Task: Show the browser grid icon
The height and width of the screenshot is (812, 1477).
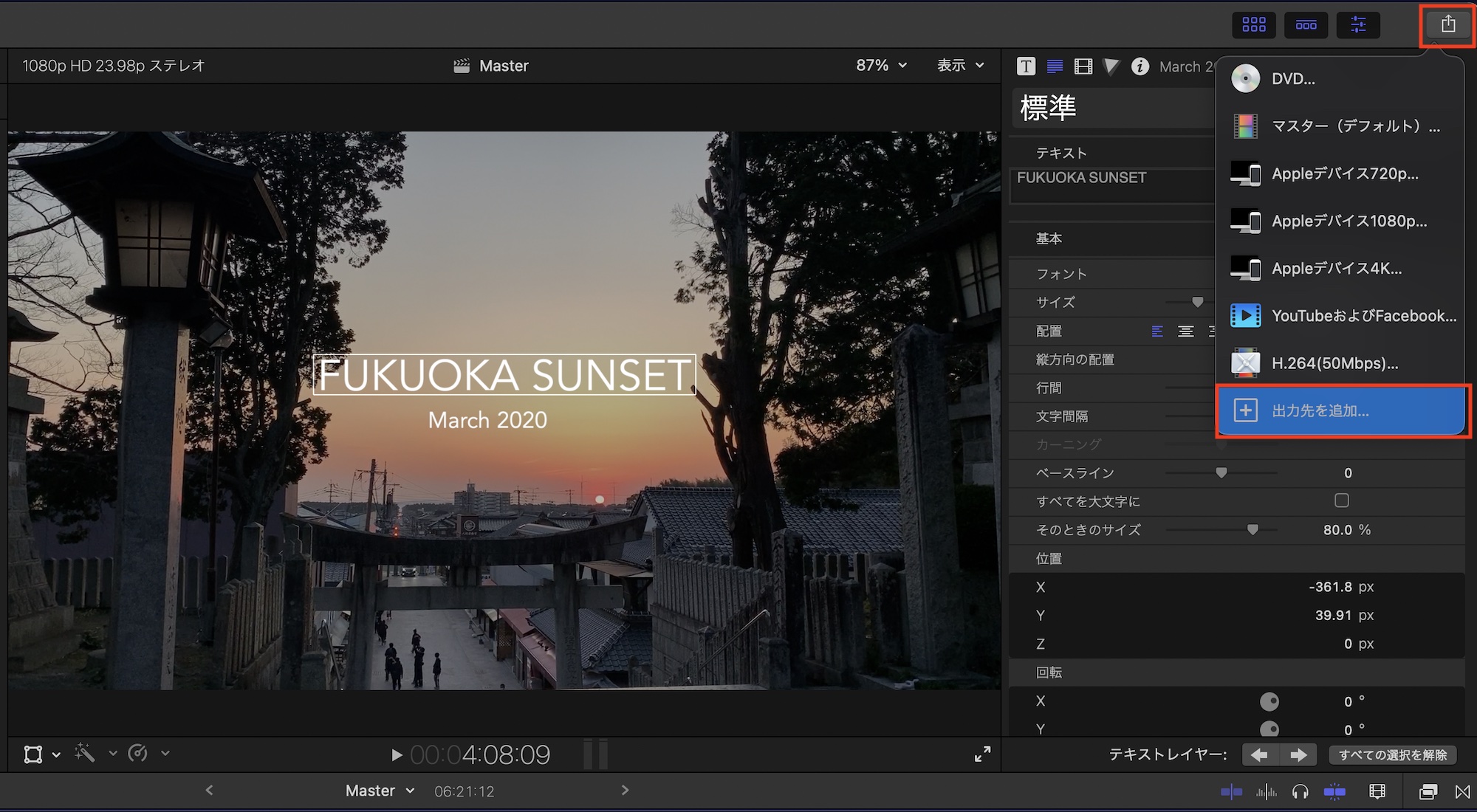Action: [1253, 24]
